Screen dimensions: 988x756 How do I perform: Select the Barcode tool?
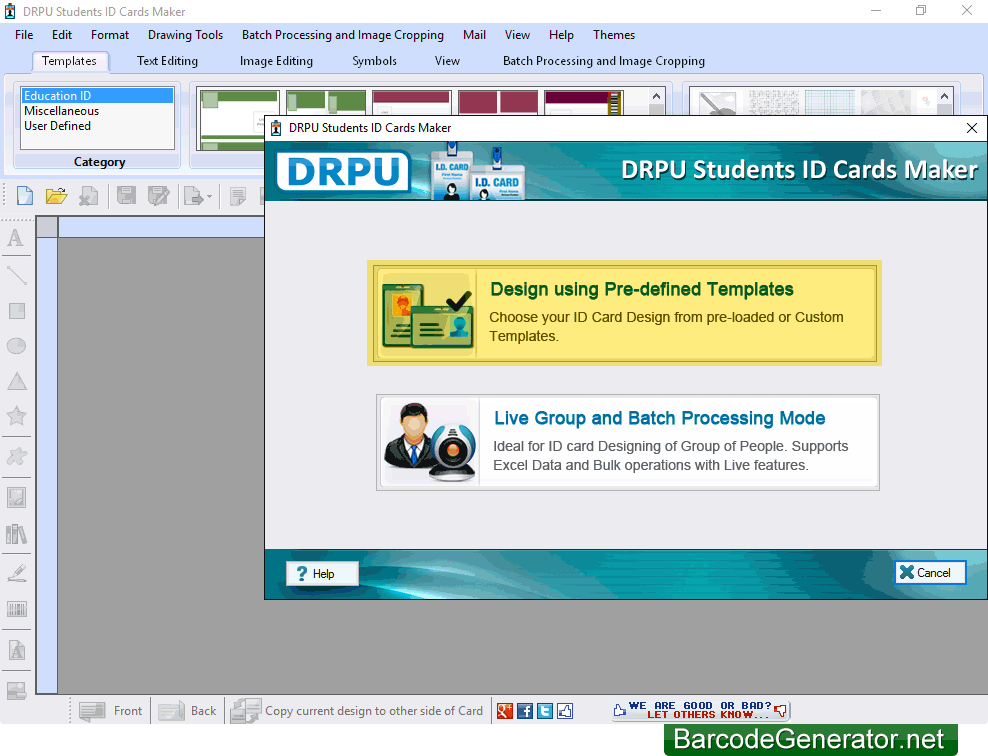[16, 610]
